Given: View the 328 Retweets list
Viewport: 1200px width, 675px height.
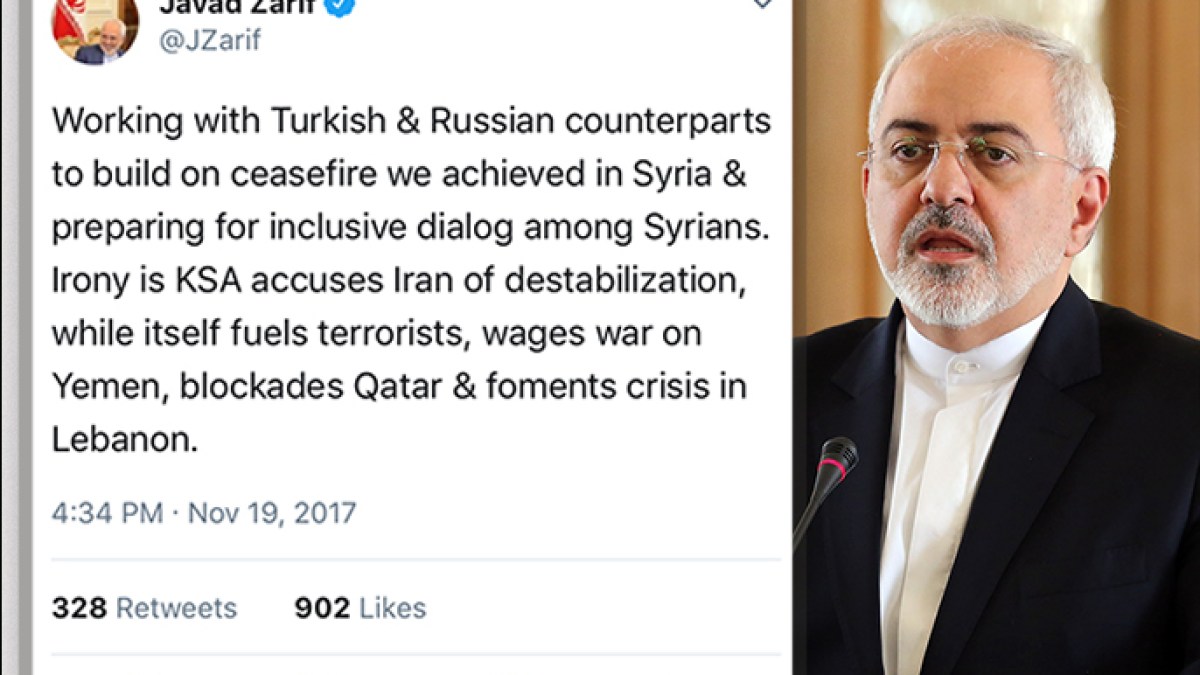Looking at the screenshot, I should click(144, 608).
